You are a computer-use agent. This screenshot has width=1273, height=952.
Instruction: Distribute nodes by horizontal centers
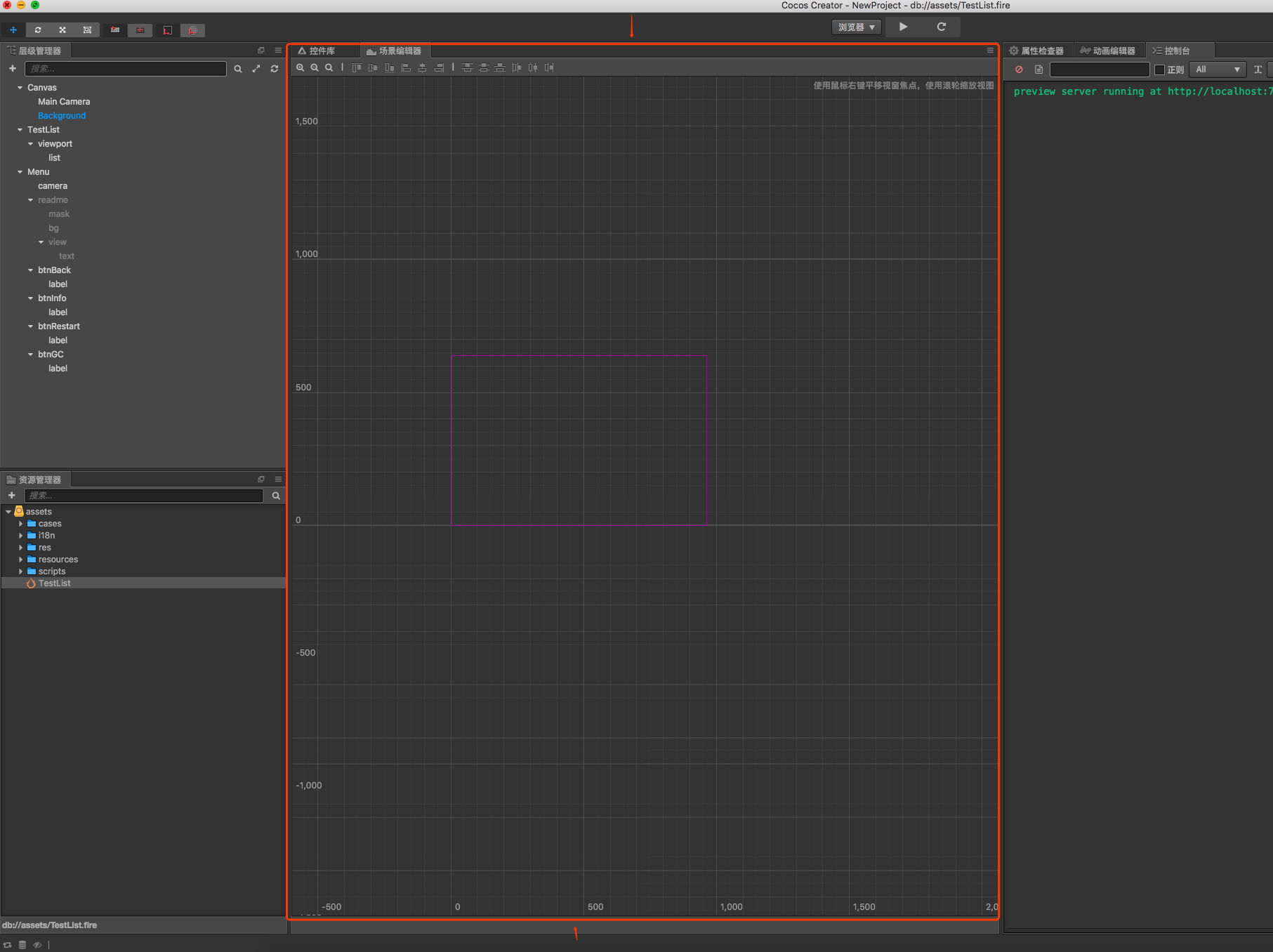coord(533,67)
